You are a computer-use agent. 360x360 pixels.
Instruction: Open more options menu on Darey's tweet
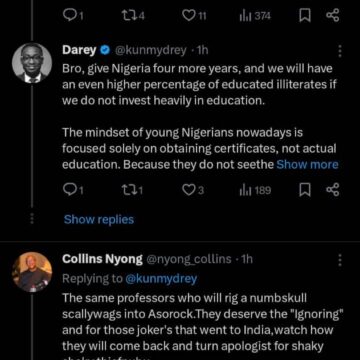click(x=340, y=51)
